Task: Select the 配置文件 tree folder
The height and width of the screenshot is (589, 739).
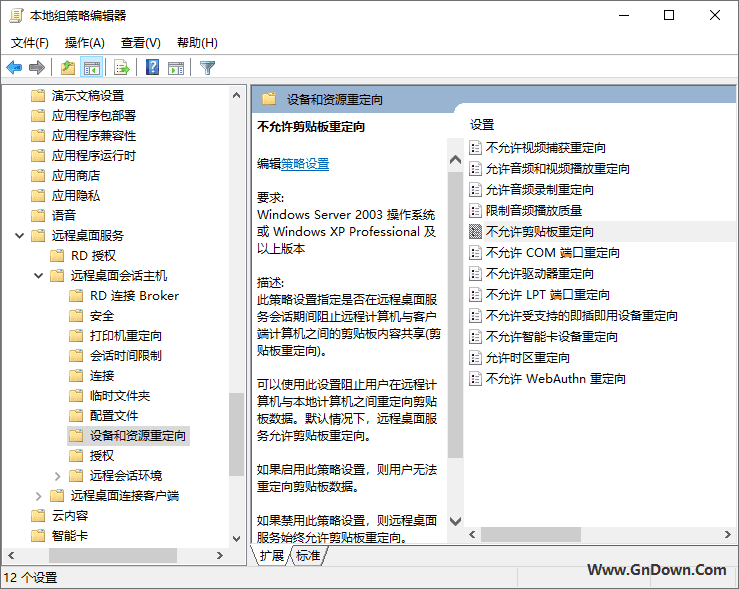Action: tap(114, 416)
